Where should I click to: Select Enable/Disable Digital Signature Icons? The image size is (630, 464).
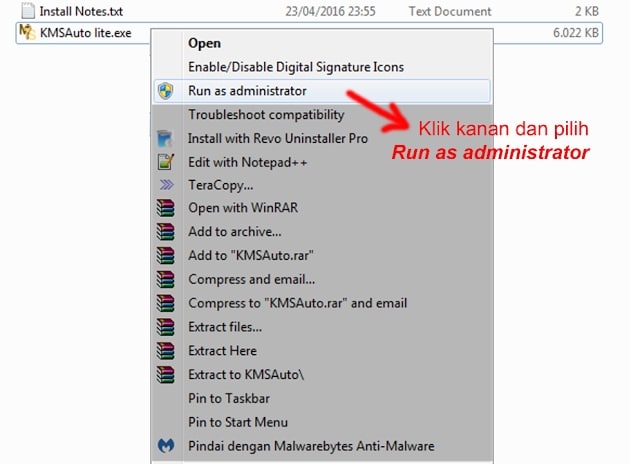tap(322, 67)
